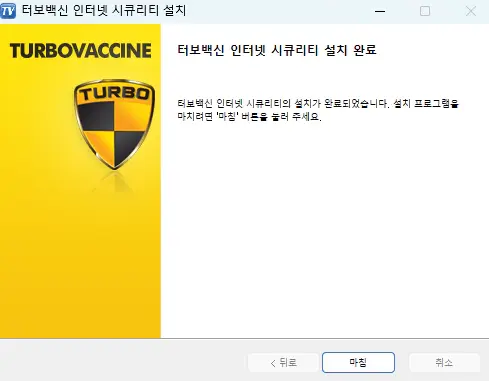The height and width of the screenshot is (381, 489).
Task: Click the sentence beginning '터보백신 인터넷 시큐리티의 설치가'
Action: point(318,104)
